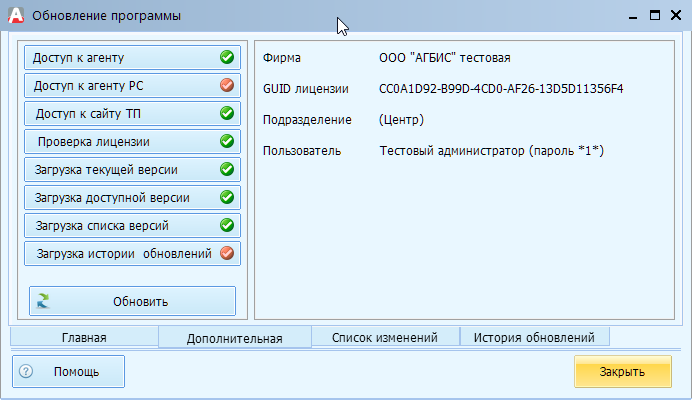Click the GUID лицензии value text
This screenshot has width=692, height=400.
tap(501, 89)
